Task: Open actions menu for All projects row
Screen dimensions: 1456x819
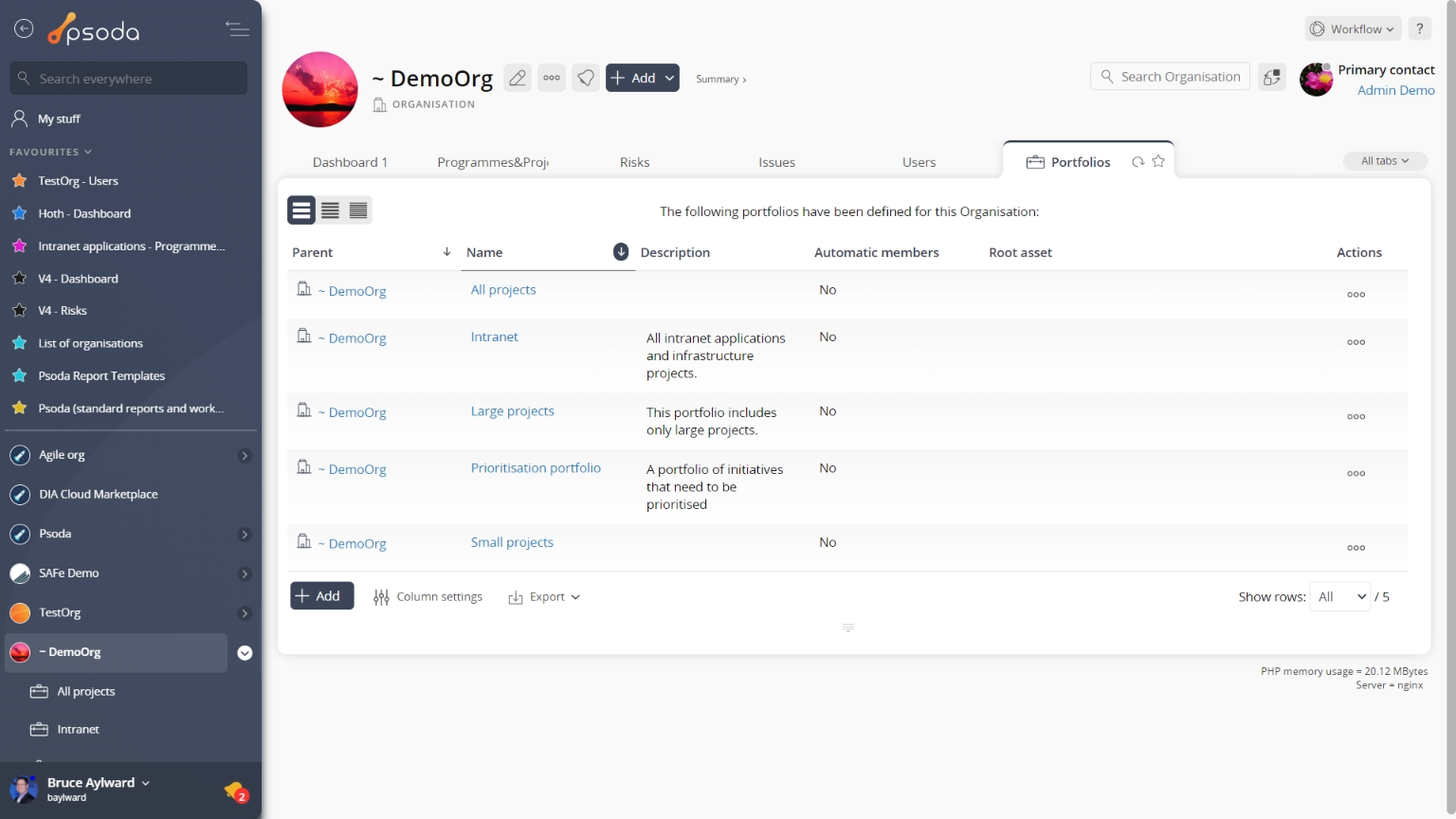Action: click(1356, 295)
